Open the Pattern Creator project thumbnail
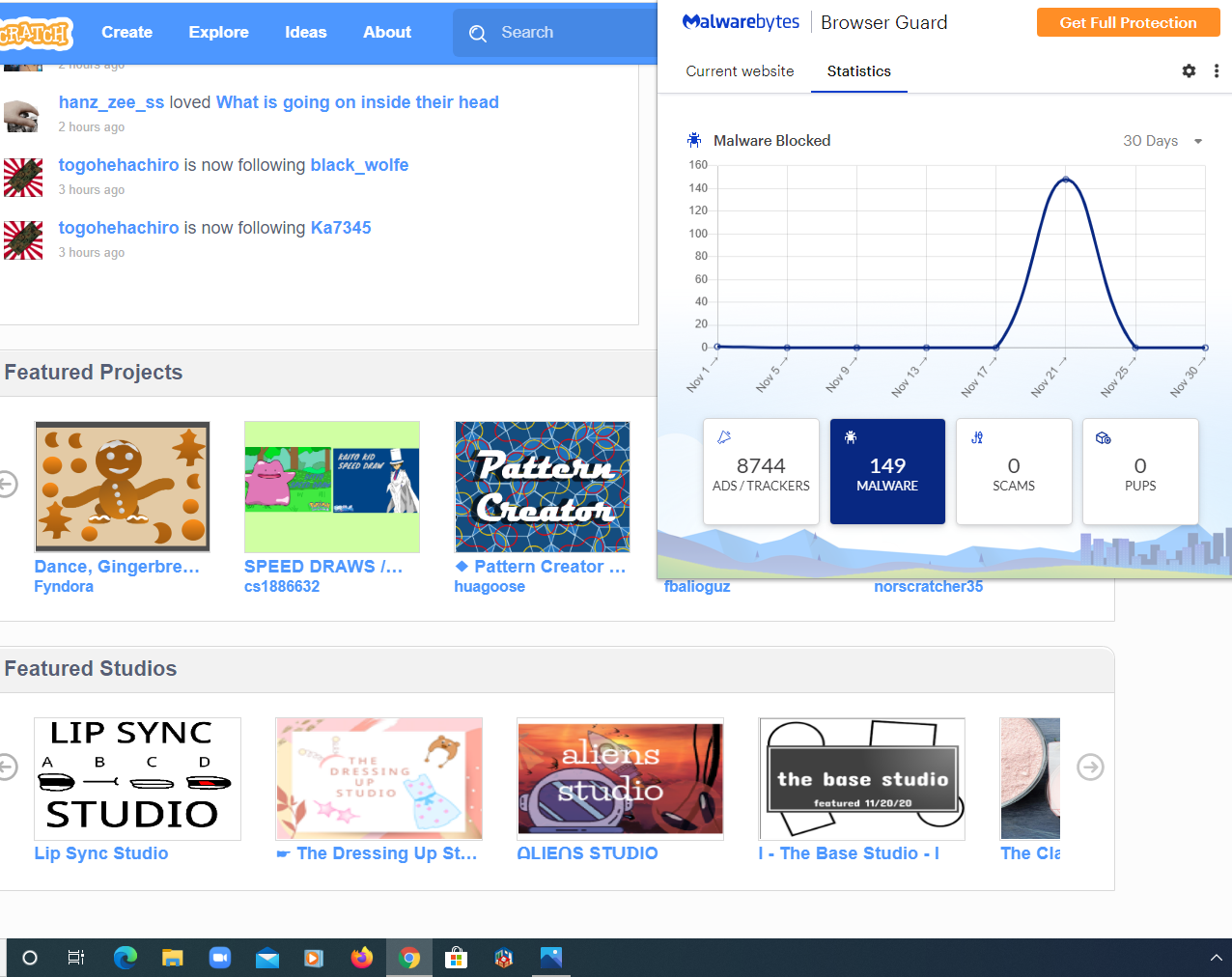1232x977 pixels. click(542, 487)
